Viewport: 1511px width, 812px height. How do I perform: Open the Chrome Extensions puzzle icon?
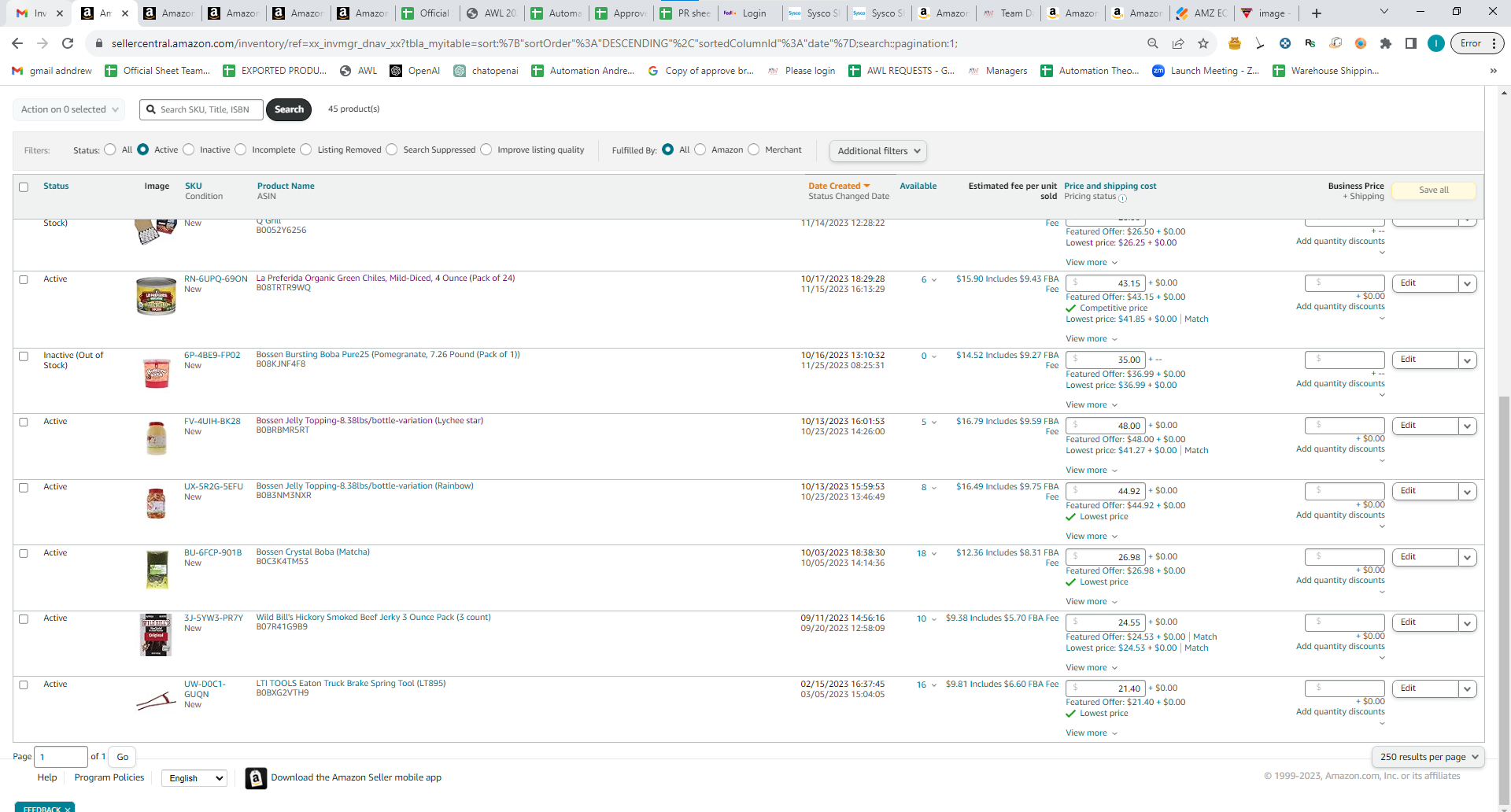[1386, 43]
